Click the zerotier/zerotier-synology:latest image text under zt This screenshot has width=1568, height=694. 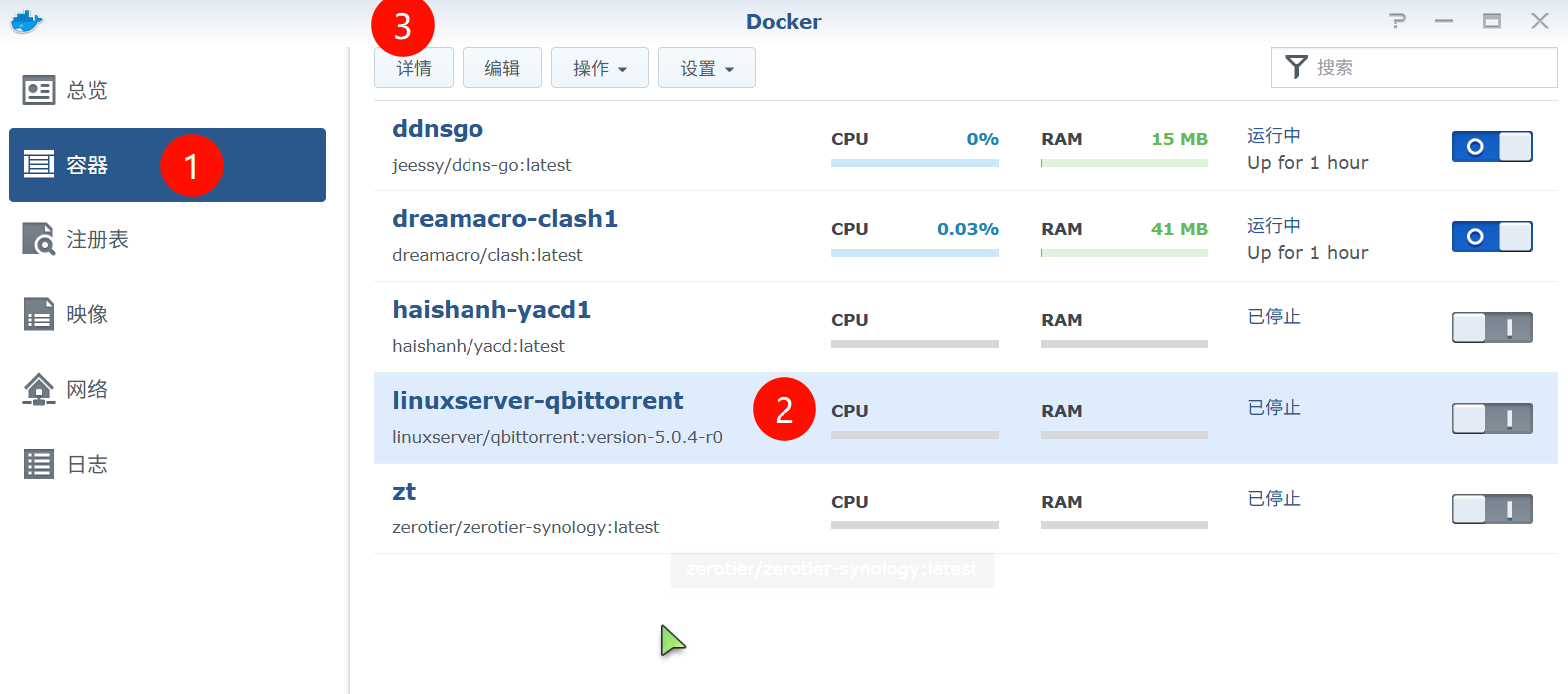(525, 527)
